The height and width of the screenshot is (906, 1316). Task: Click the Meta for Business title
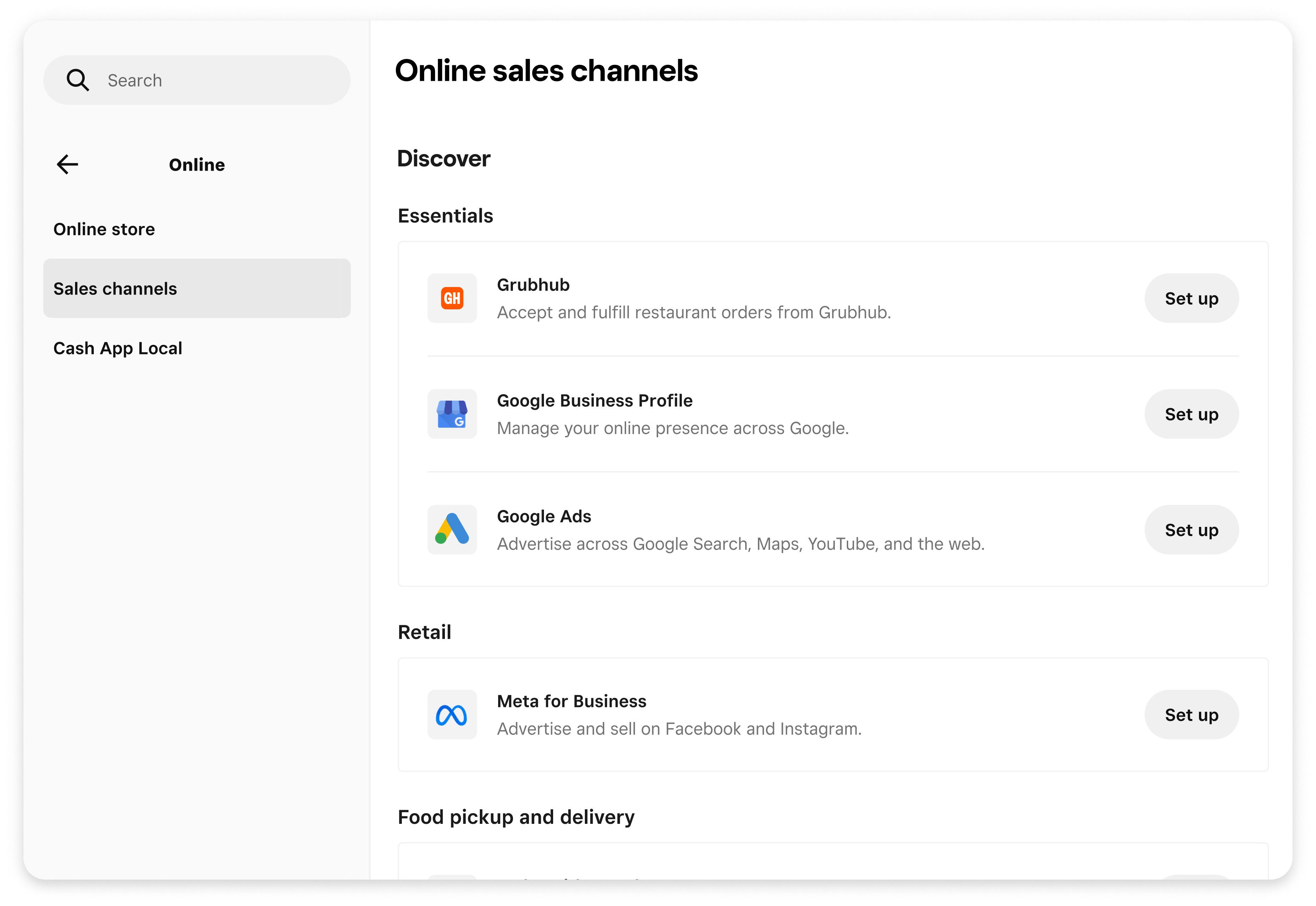[x=571, y=701]
